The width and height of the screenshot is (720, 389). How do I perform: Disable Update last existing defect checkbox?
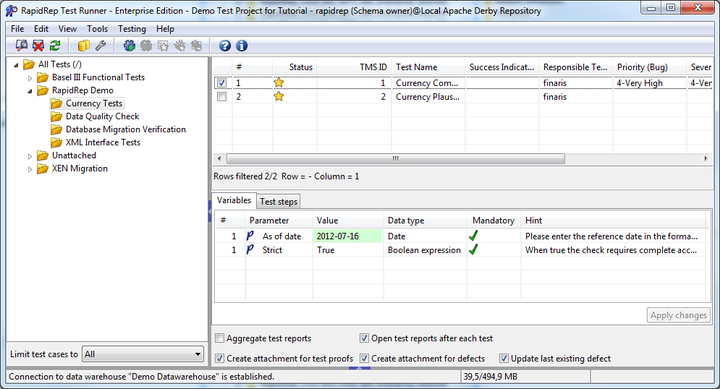[x=504, y=358]
